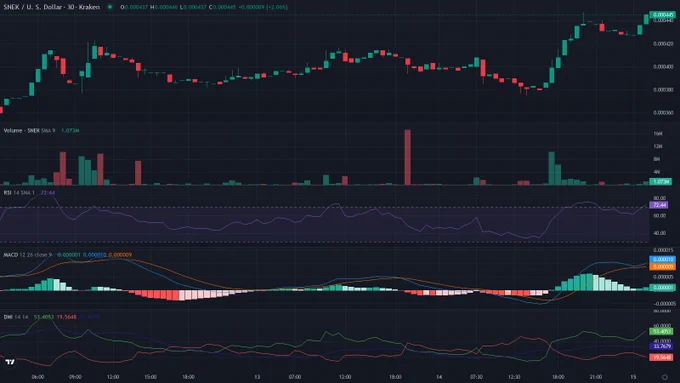Click the tallest red volume bar
Image resolution: width=680 pixels, height=383 pixels.
407,157
